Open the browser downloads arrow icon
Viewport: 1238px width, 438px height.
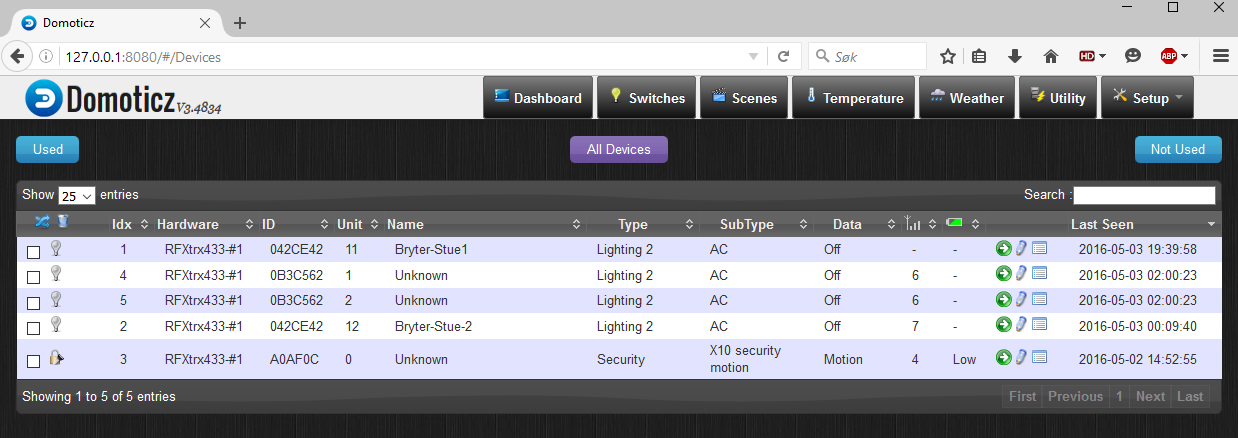(1015, 57)
